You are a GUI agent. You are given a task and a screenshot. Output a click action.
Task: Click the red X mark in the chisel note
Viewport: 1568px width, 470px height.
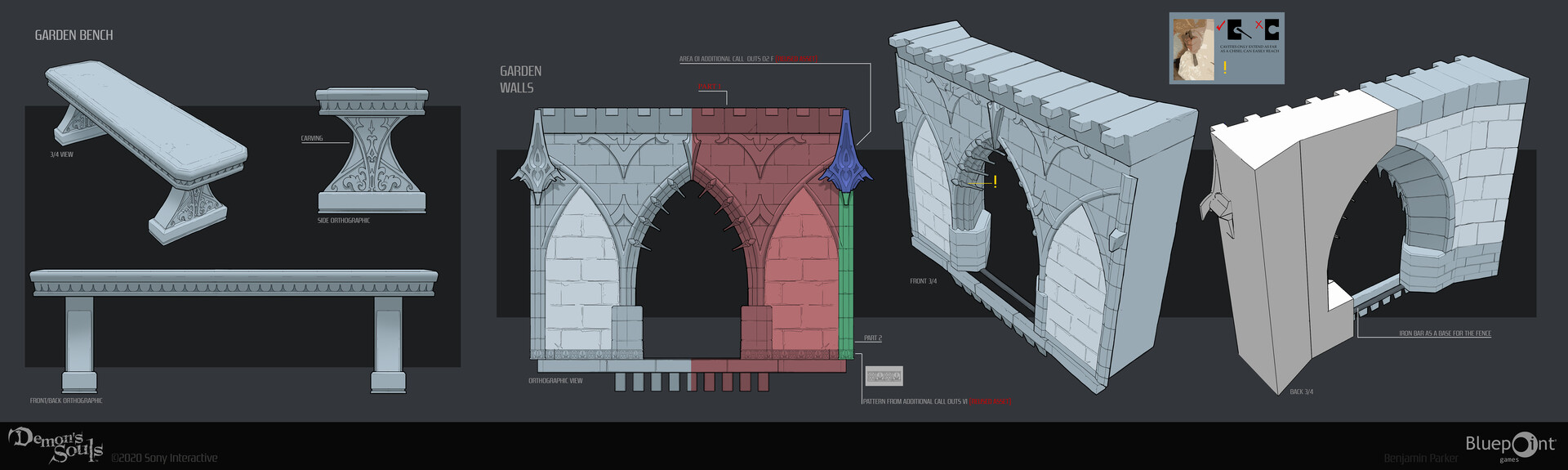[x=1259, y=25]
